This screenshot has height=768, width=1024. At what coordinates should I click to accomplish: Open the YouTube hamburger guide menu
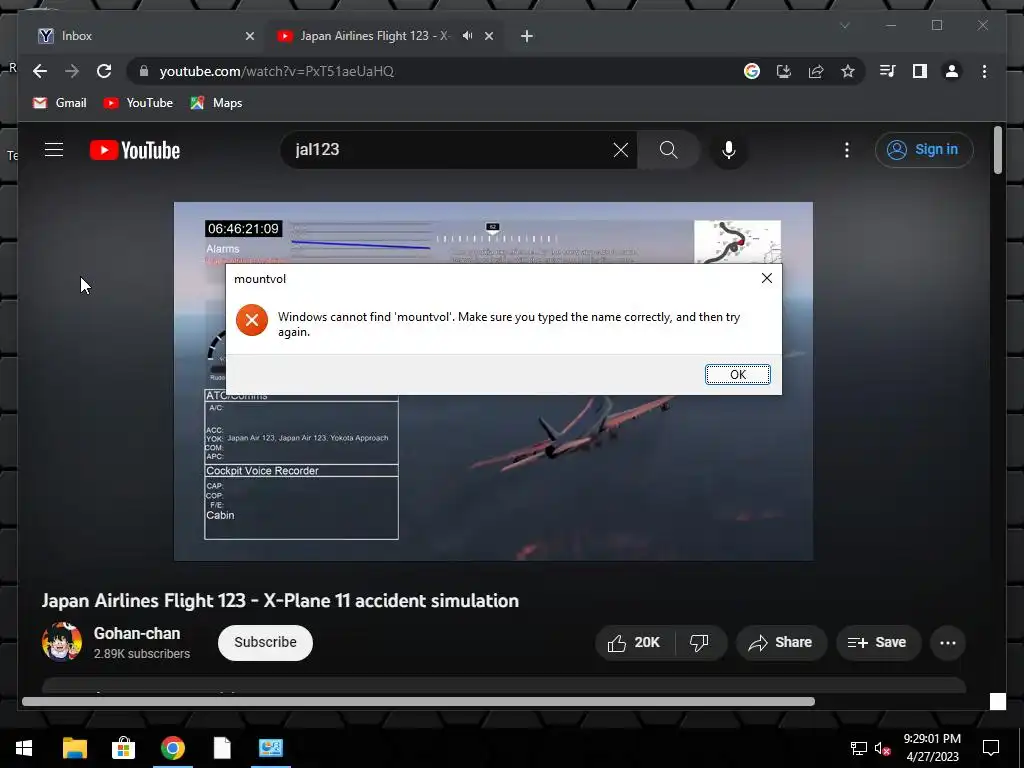(54, 150)
